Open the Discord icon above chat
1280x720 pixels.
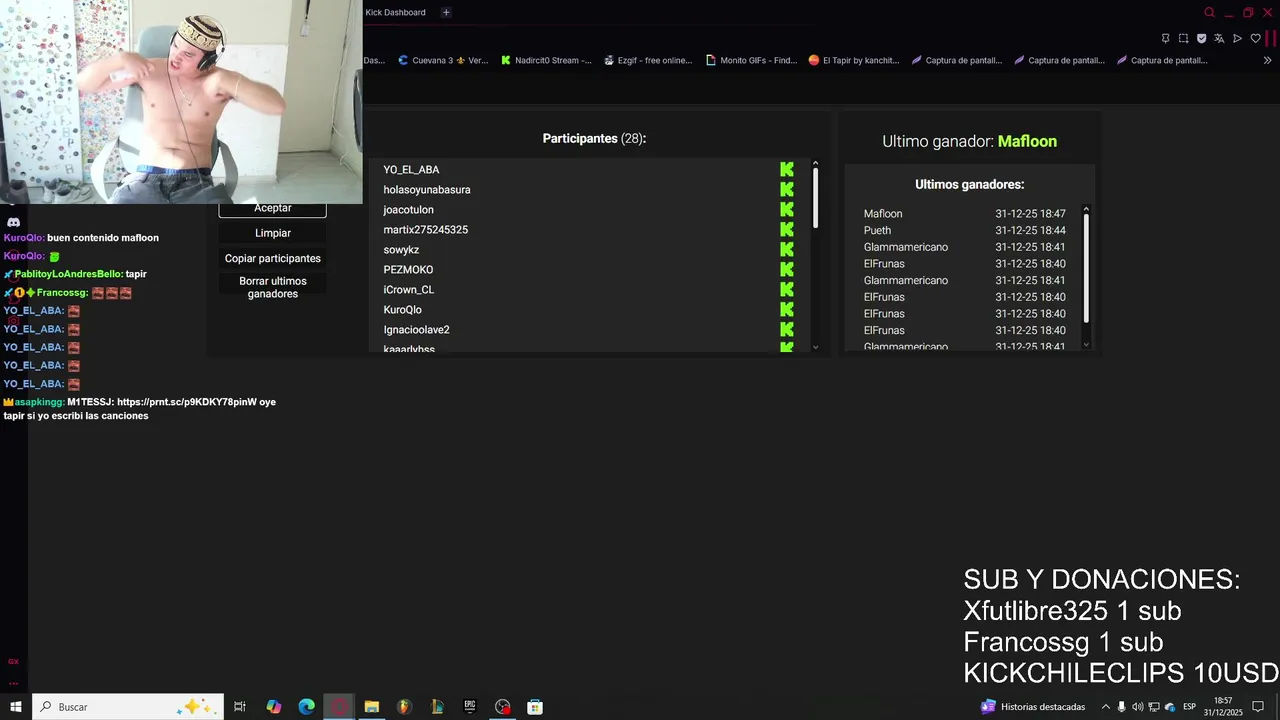coord(13,222)
